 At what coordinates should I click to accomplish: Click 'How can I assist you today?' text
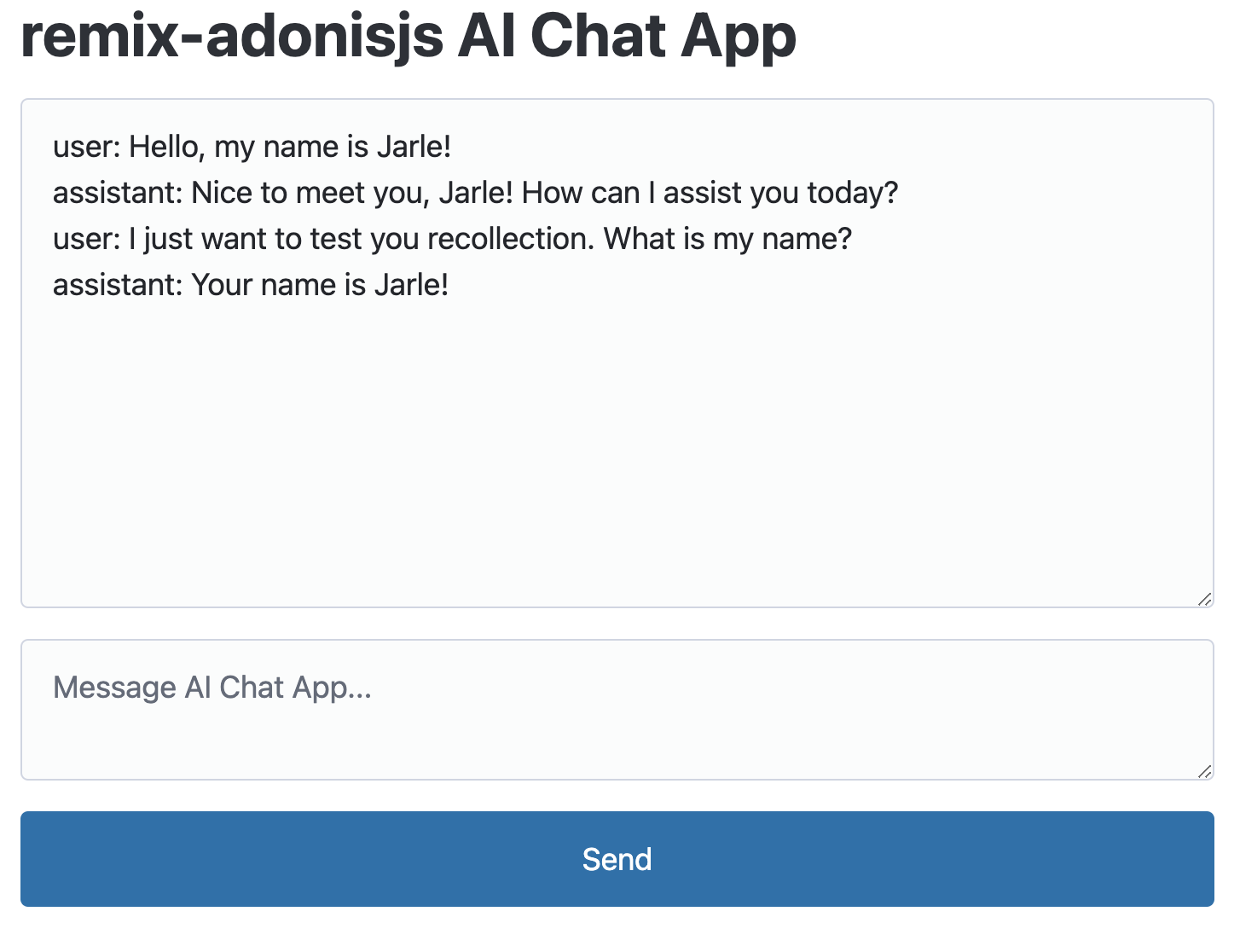tap(710, 193)
